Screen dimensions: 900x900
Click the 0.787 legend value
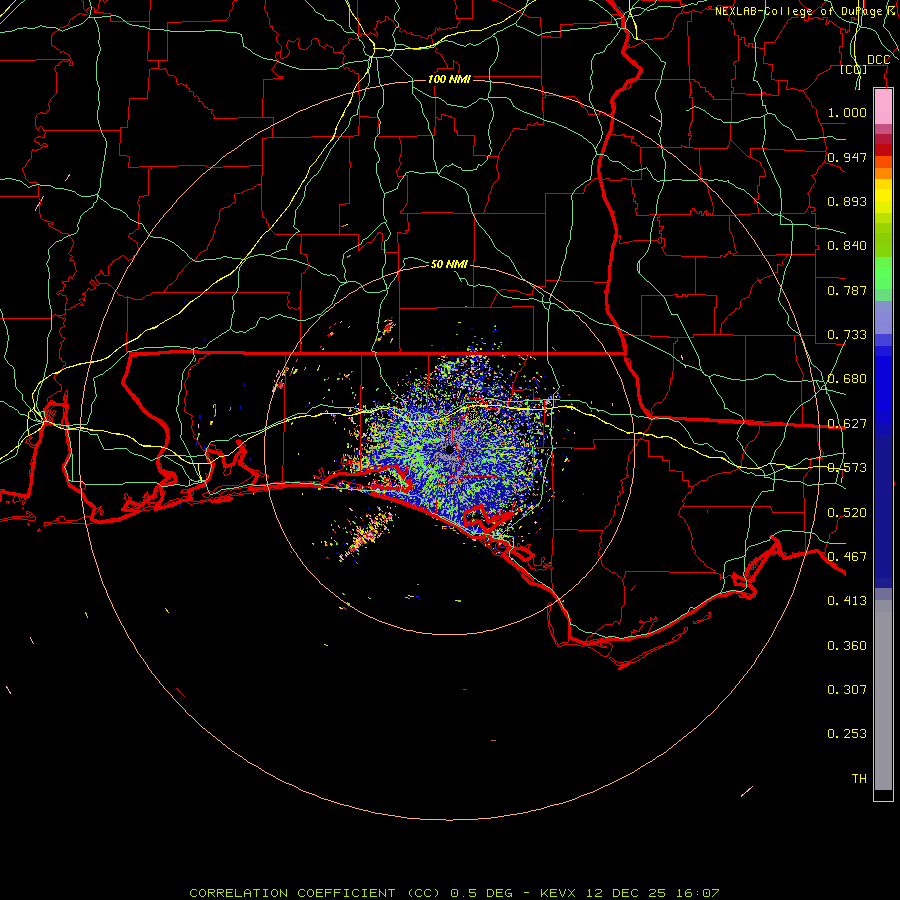(847, 290)
